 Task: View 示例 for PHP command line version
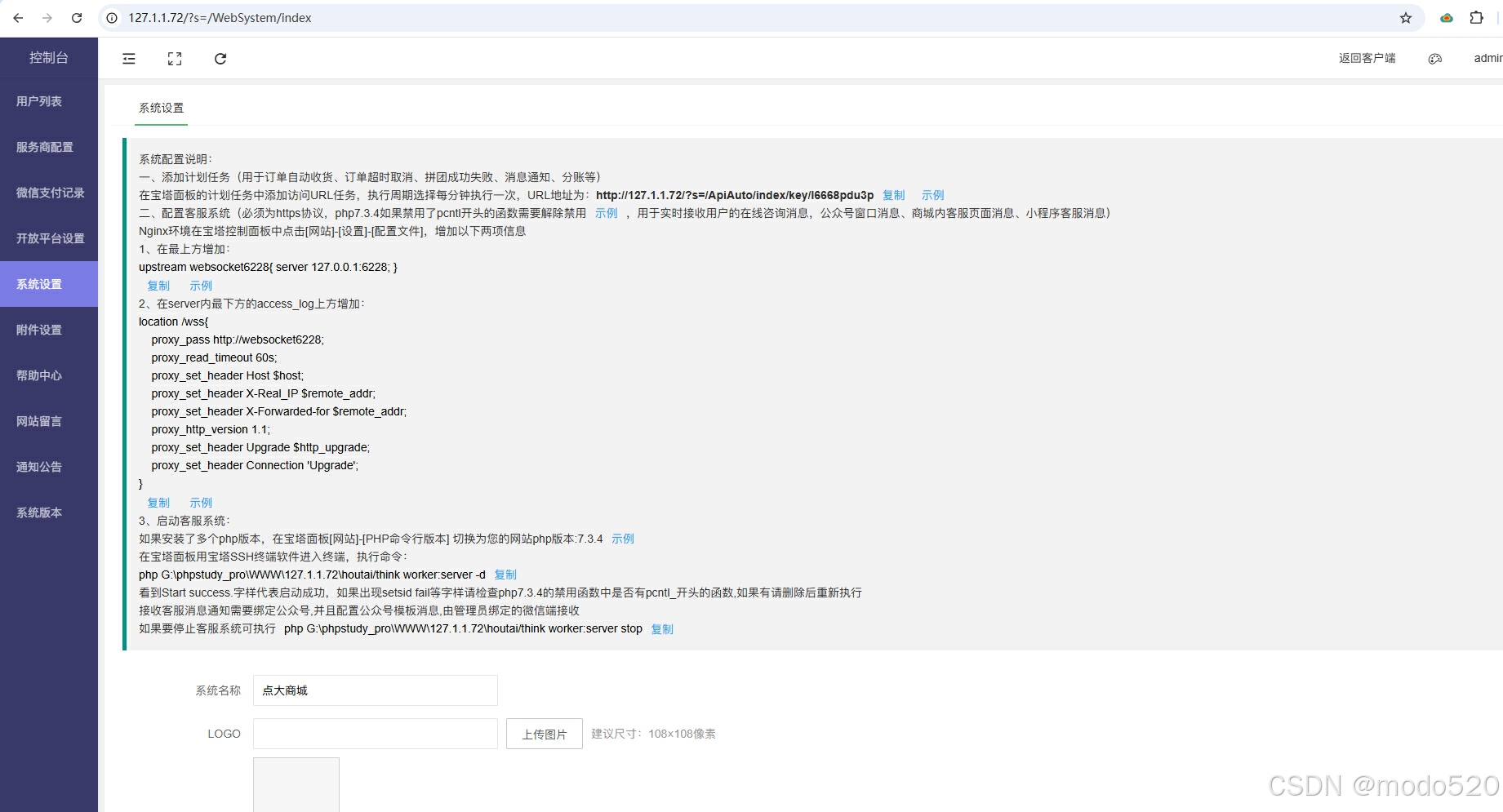pos(623,539)
